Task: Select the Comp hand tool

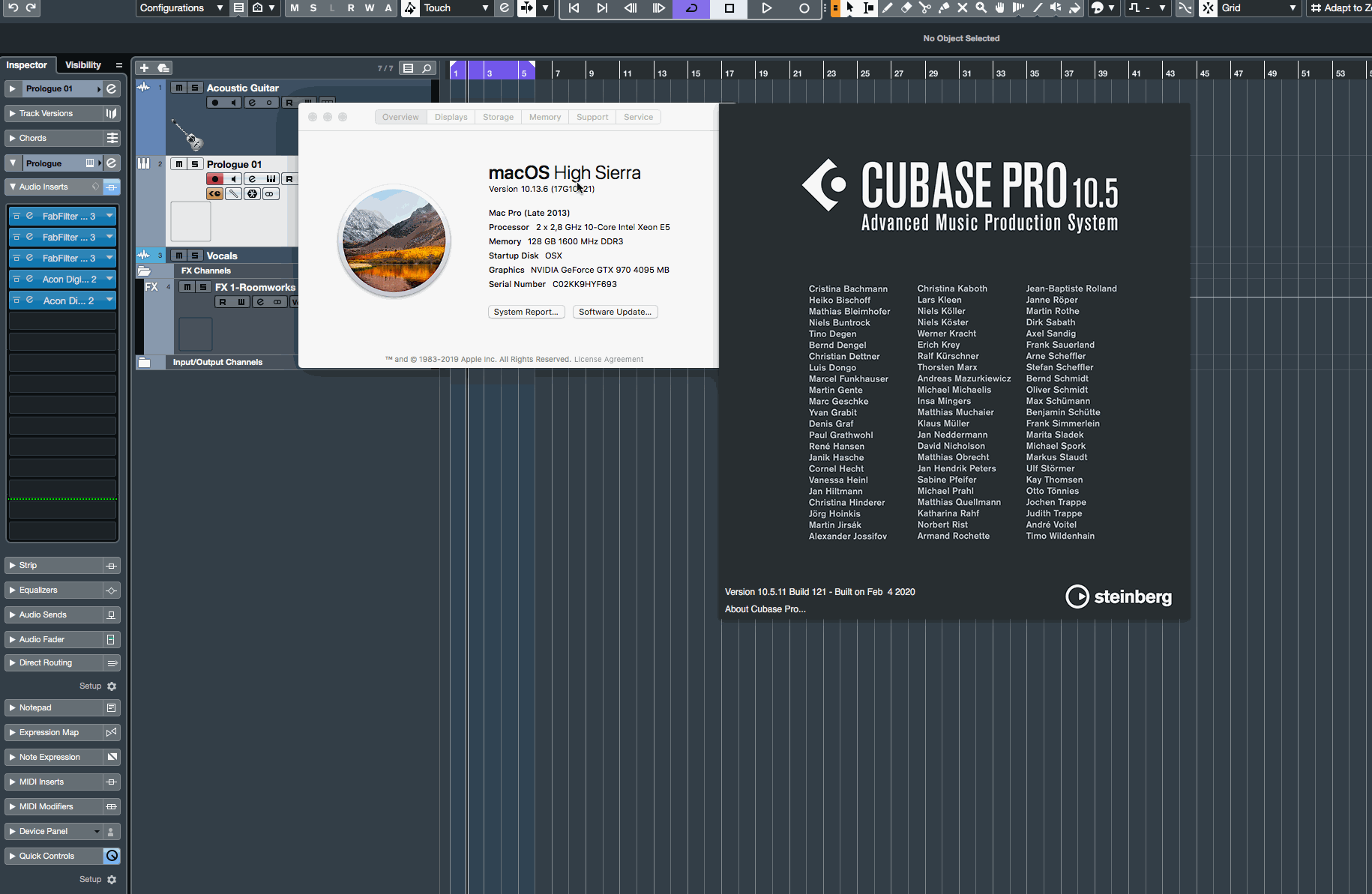Action: pyautogui.click(x=999, y=7)
